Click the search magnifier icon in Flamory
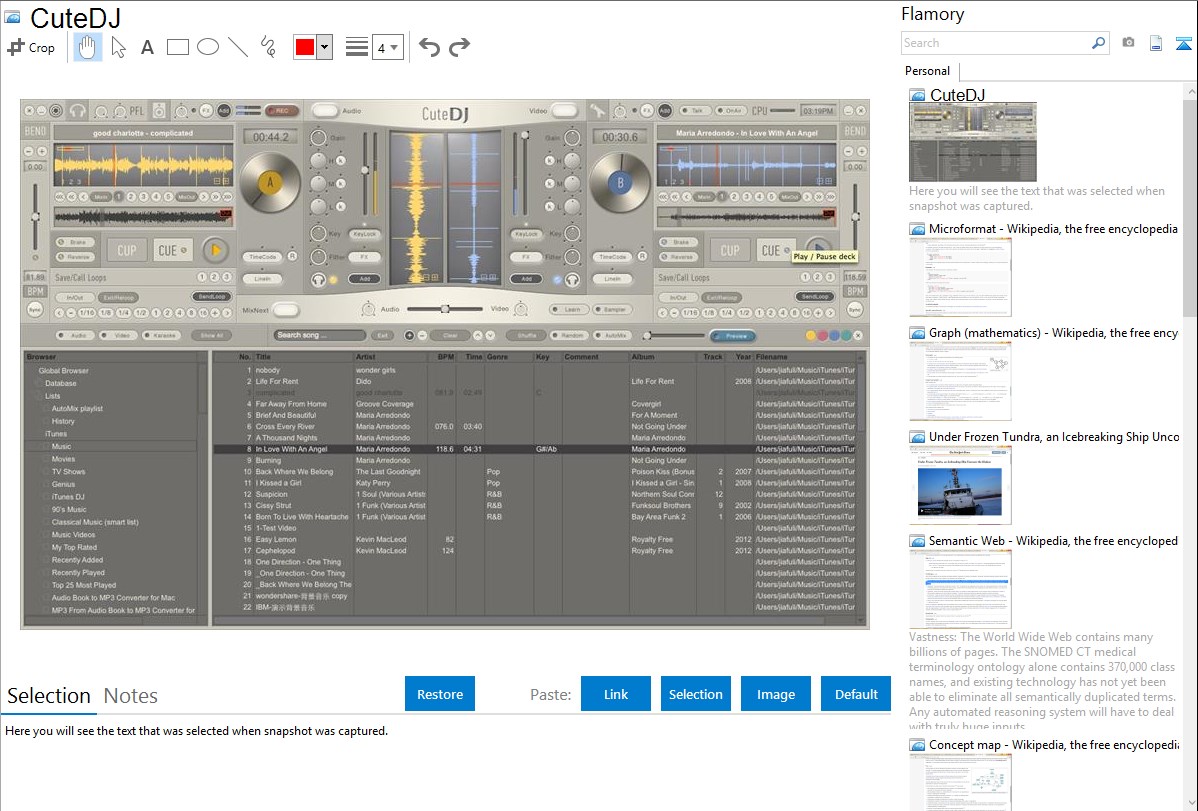This screenshot has width=1198, height=811. point(1098,43)
